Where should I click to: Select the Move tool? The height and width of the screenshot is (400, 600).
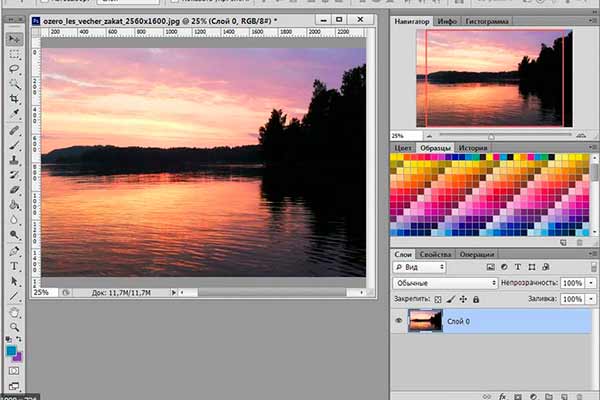click(14, 38)
